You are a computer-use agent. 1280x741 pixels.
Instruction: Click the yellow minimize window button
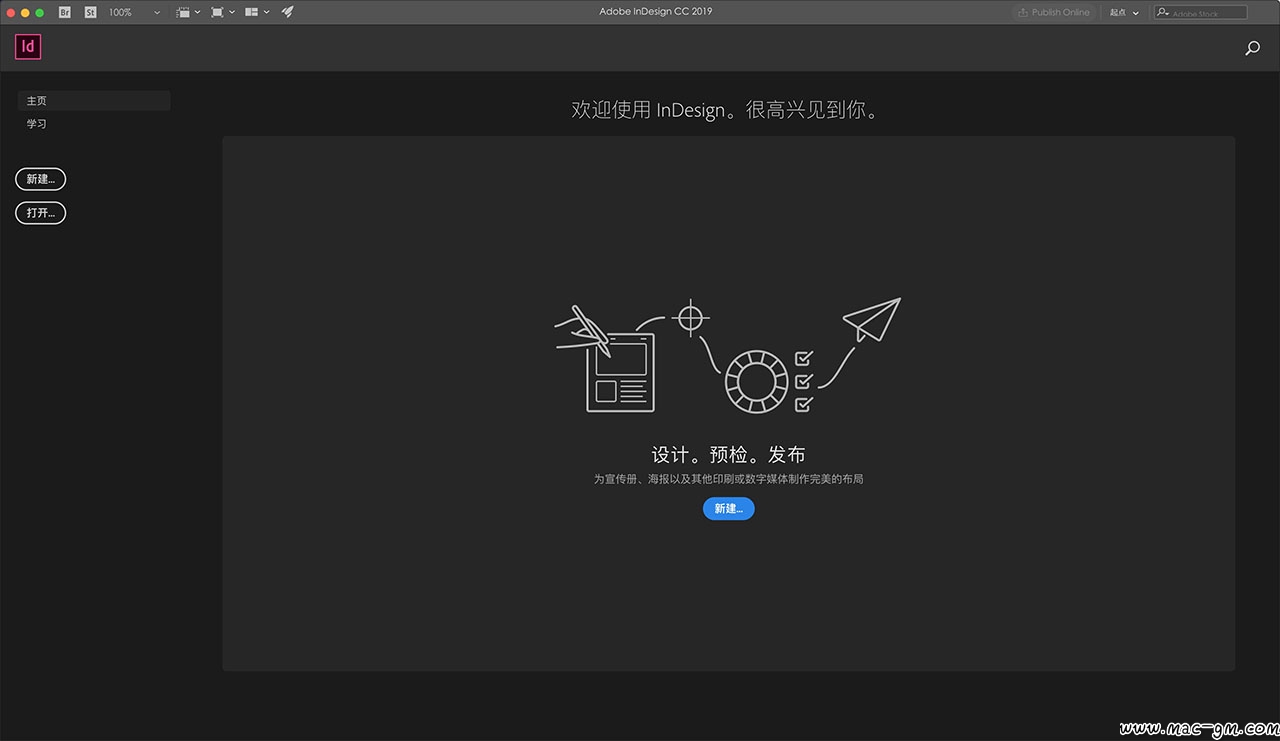26,12
